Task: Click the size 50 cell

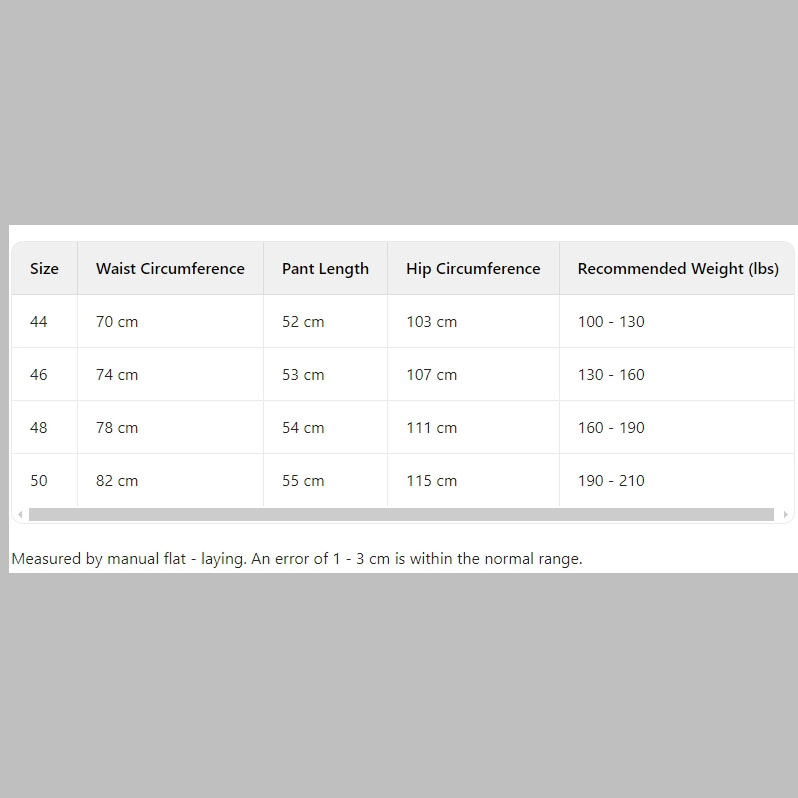Action: [x=39, y=481]
